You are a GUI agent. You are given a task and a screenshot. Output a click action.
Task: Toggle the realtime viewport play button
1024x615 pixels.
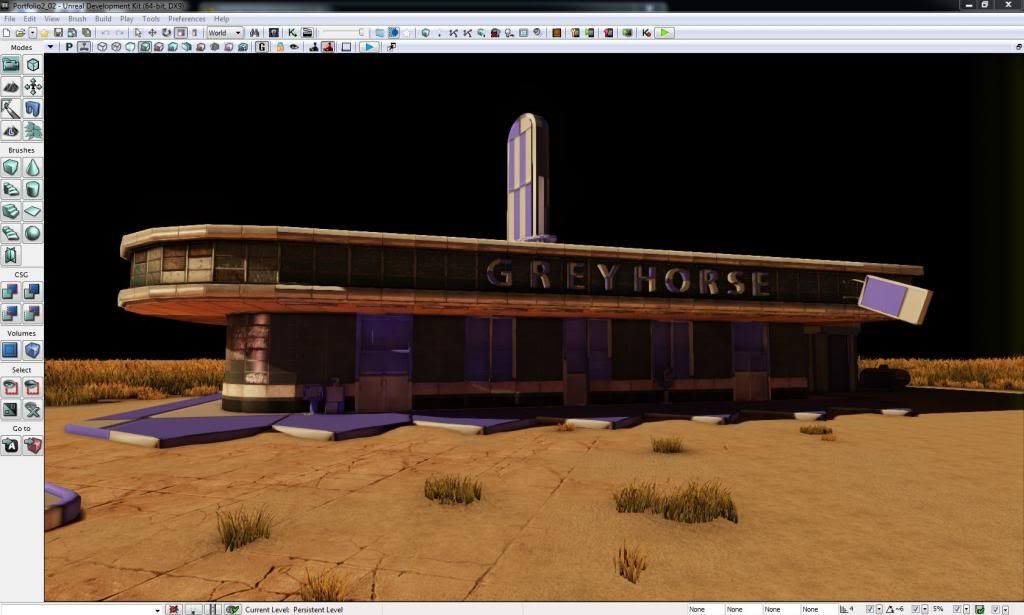368,47
